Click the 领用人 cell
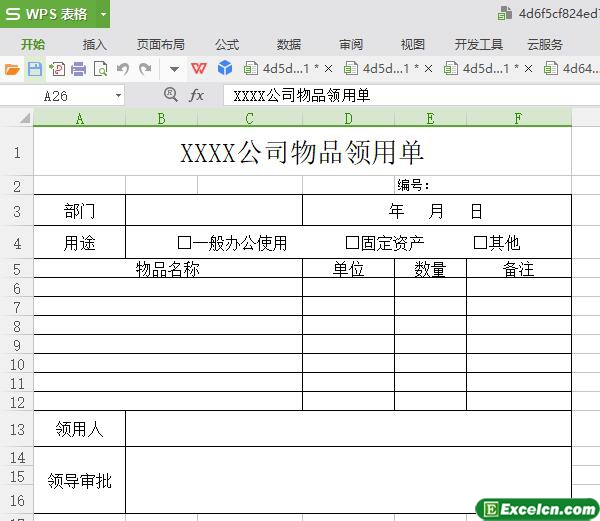This screenshot has height=521, width=600. pyautogui.click(x=80, y=429)
